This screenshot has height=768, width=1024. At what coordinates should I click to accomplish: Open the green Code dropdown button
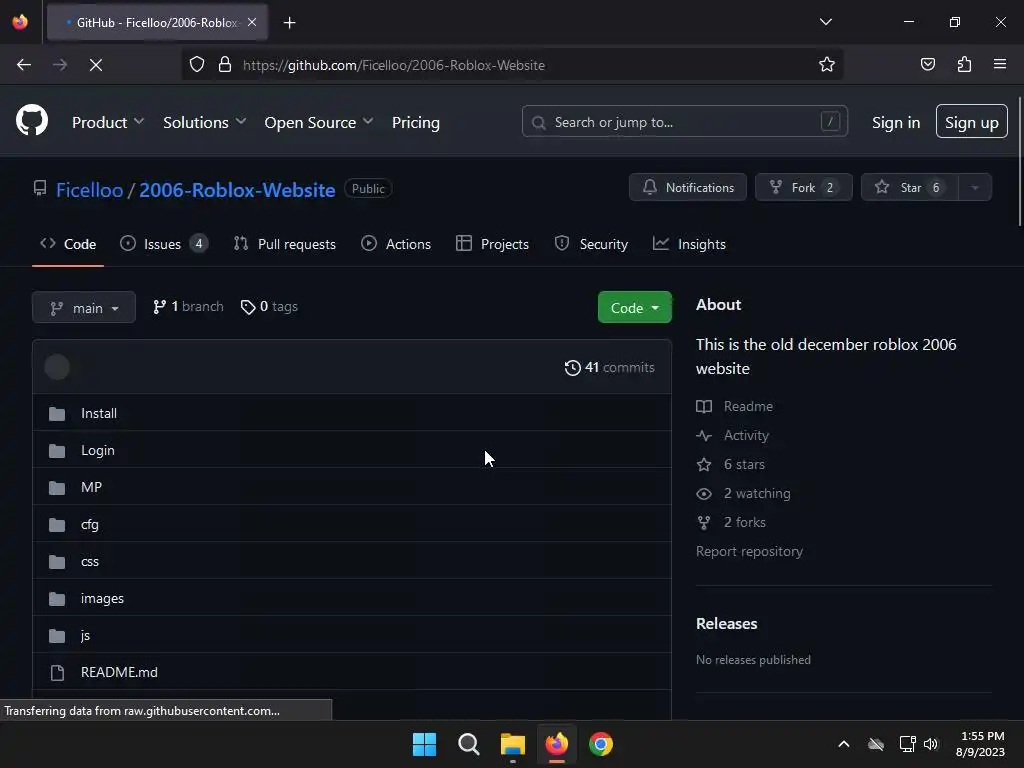(x=634, y=307)
